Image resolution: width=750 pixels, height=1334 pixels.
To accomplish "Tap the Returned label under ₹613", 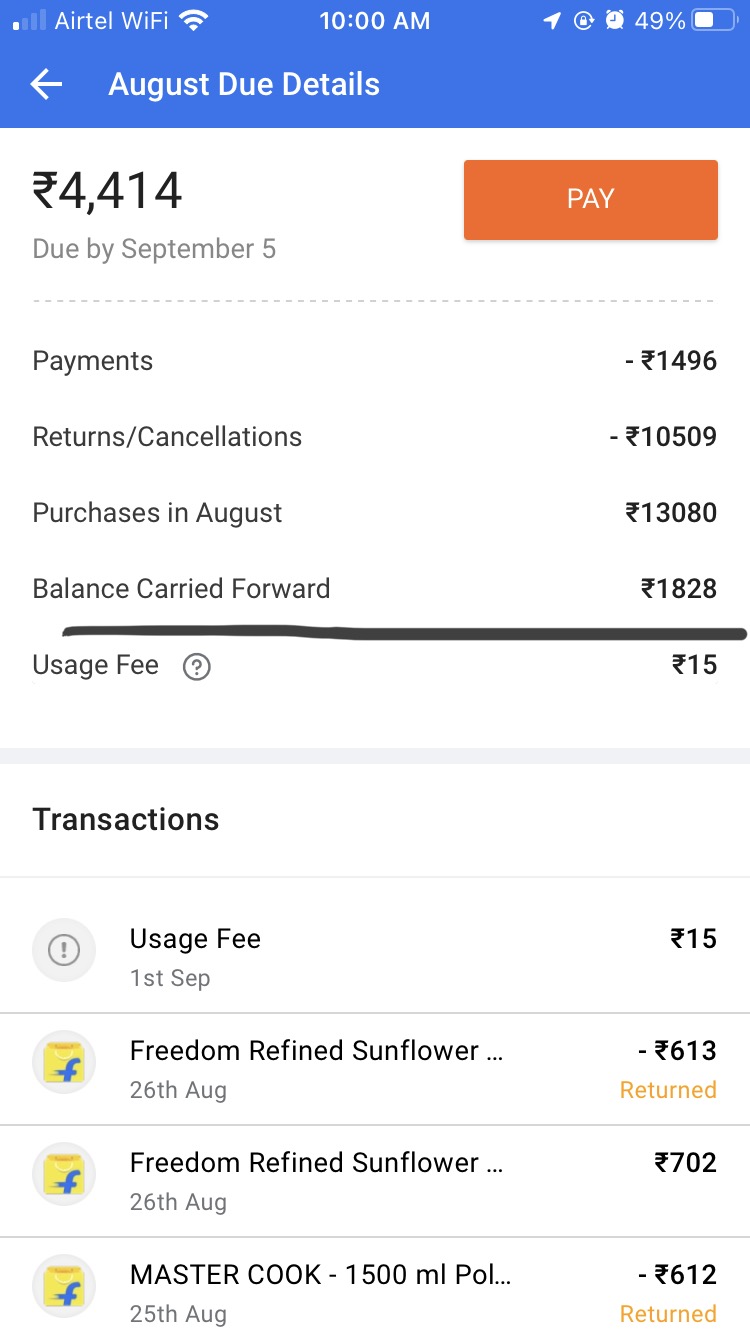I will (x=668, y=1090).
